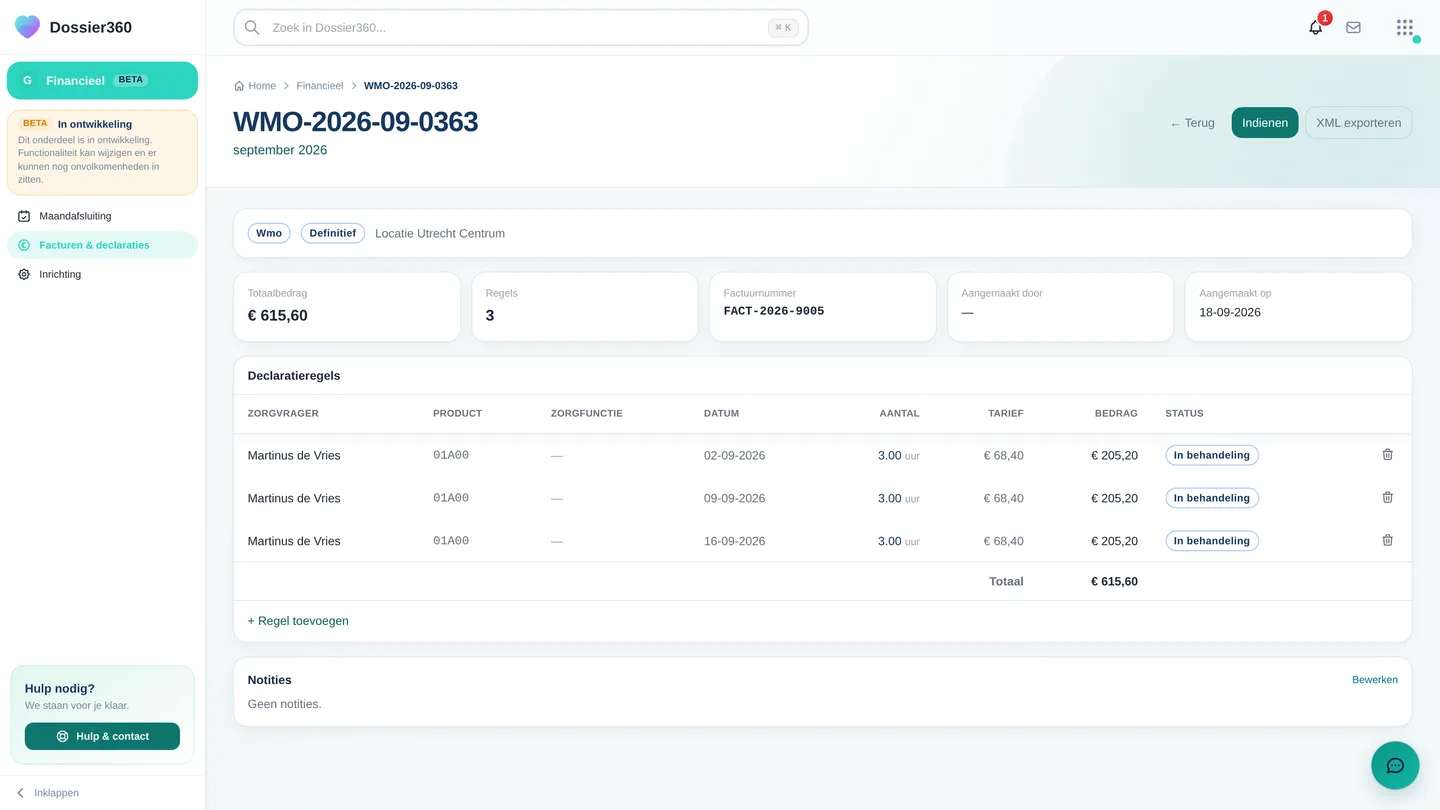Submit the declaration with Indienen

tap(1265, 123)
